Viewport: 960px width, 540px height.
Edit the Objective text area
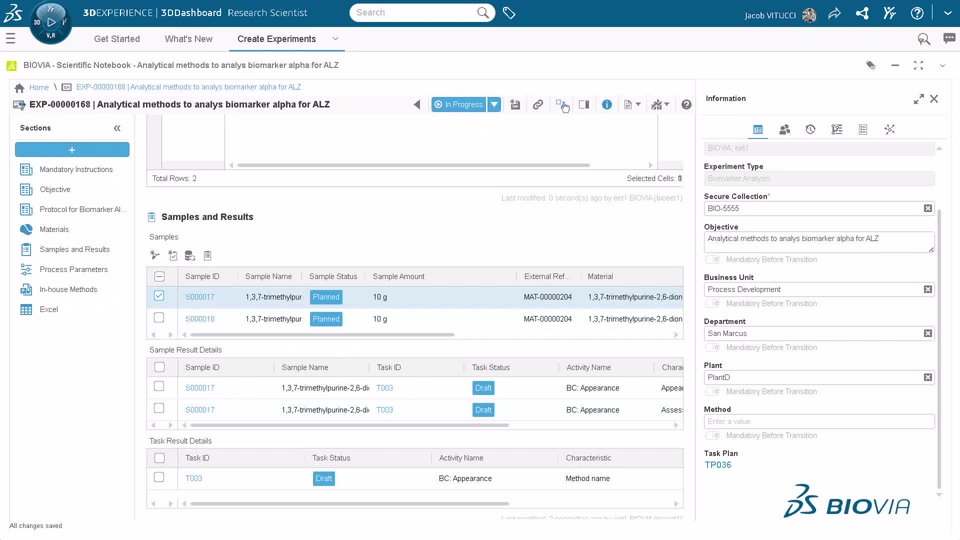pos(819,242)
